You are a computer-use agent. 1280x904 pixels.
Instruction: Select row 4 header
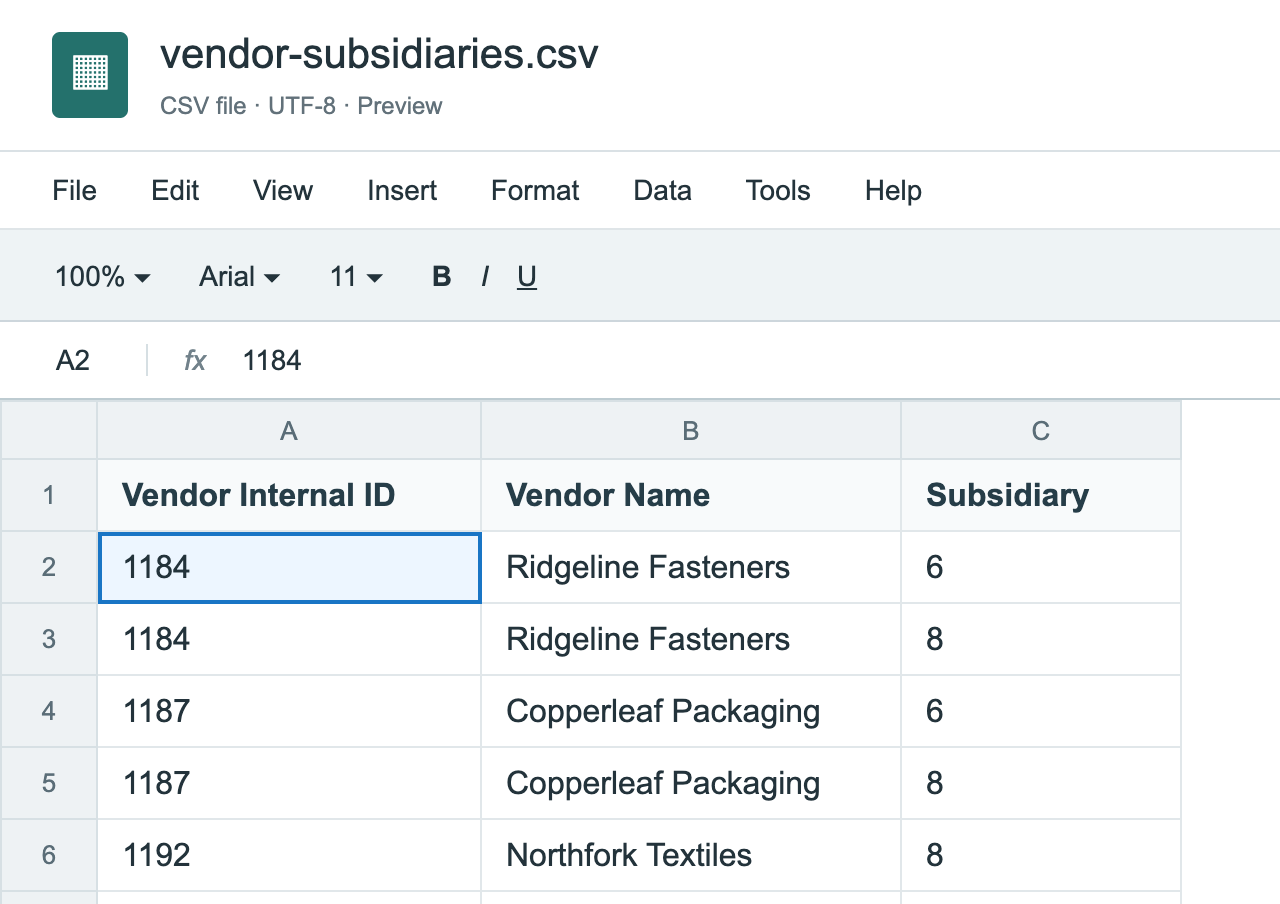click(x=49, y=711)
